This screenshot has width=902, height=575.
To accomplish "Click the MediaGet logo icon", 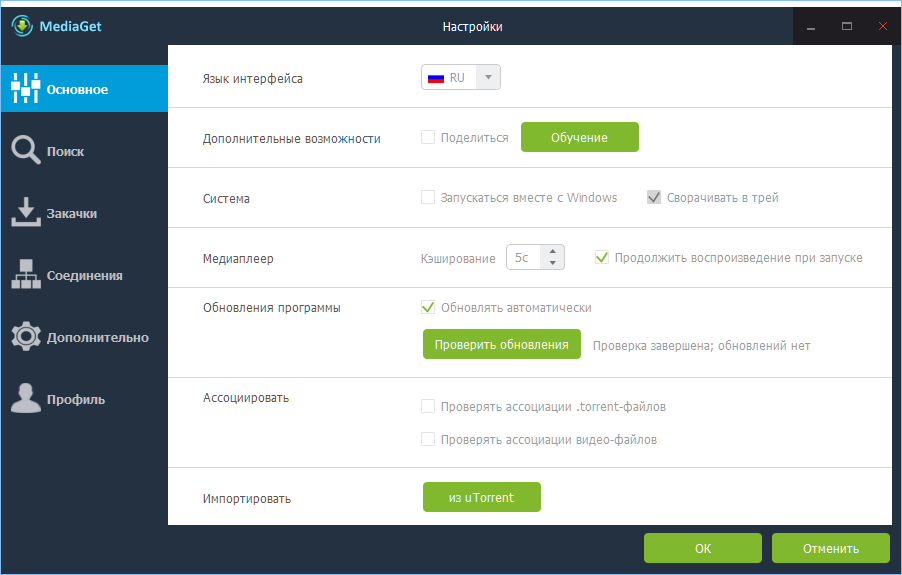I will click(22, 26).
